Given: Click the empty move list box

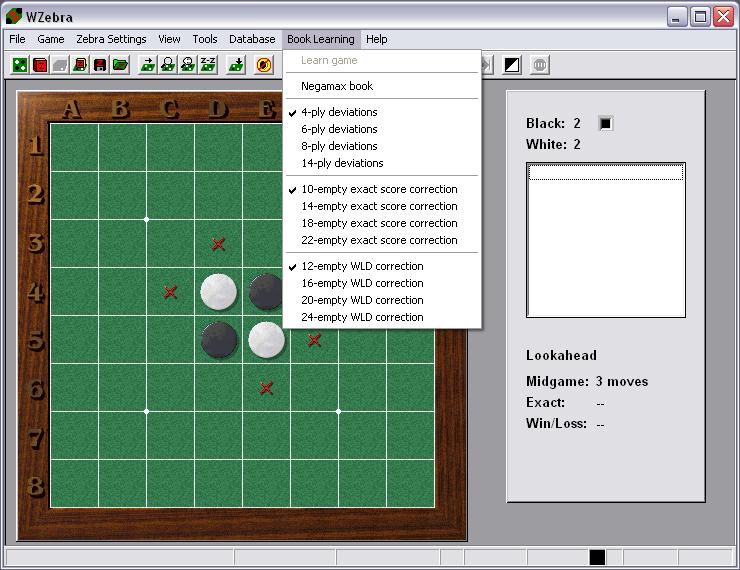Looking at the screenshot, I should pyautogui.click(x=606, y=240).
